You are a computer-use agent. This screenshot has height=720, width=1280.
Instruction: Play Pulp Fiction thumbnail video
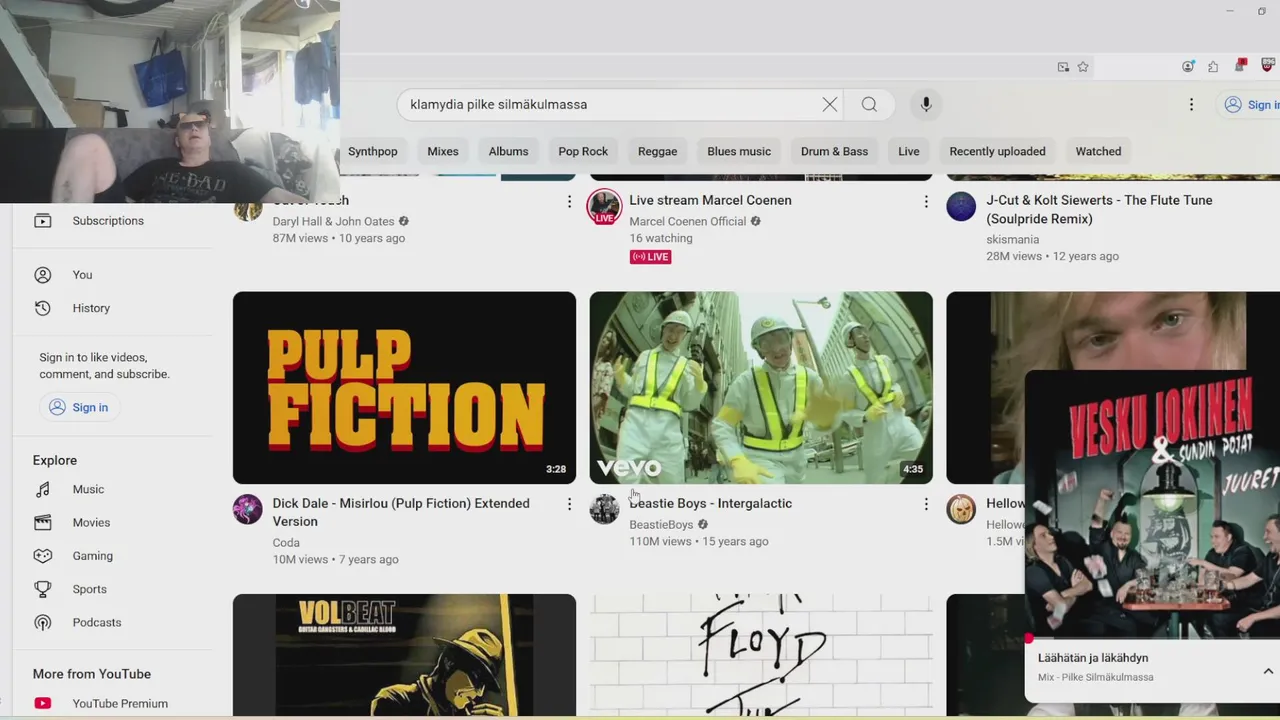[404, 388]
